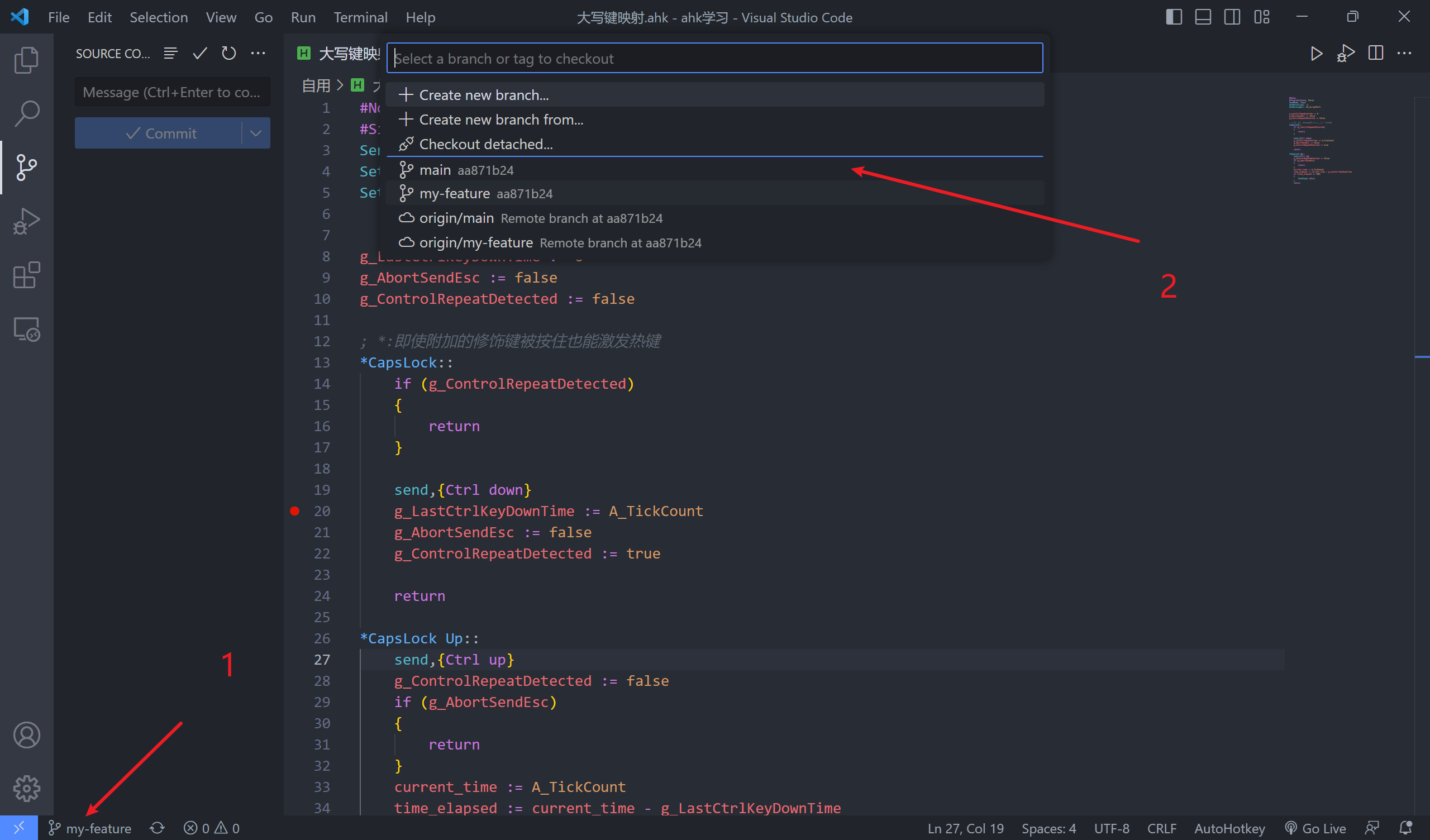Open the Explorer view in activity bar
The height and width of the screenshot is (840, 1430).
pyautogui.click(x=26, y=60)
